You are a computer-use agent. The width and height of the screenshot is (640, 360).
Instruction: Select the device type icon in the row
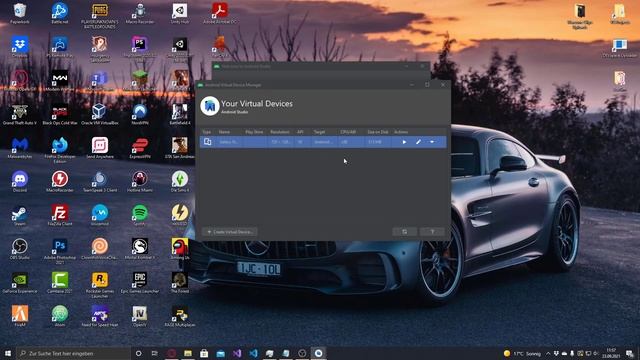207,142
